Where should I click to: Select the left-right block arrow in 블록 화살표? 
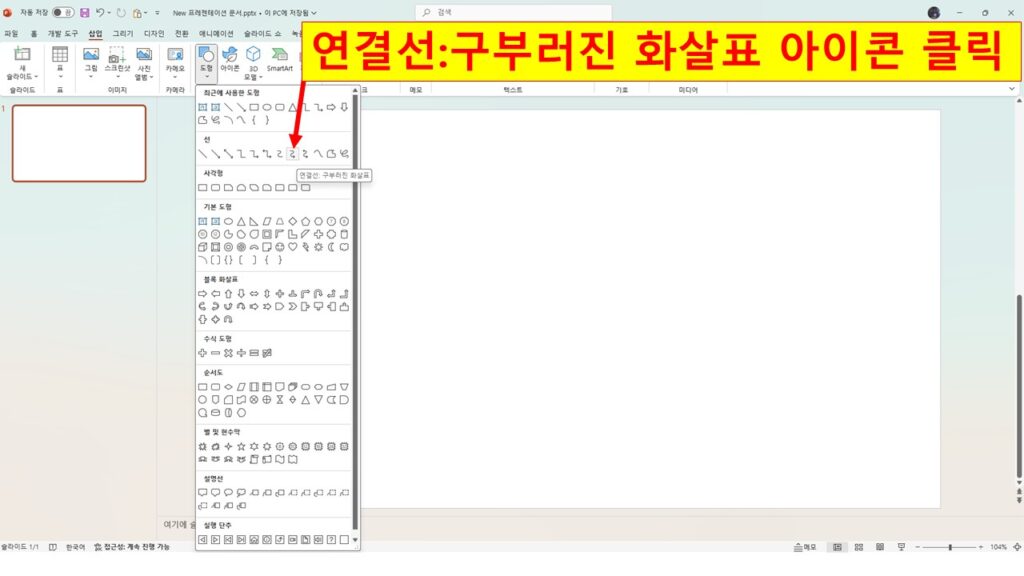[x=254, y=294]
